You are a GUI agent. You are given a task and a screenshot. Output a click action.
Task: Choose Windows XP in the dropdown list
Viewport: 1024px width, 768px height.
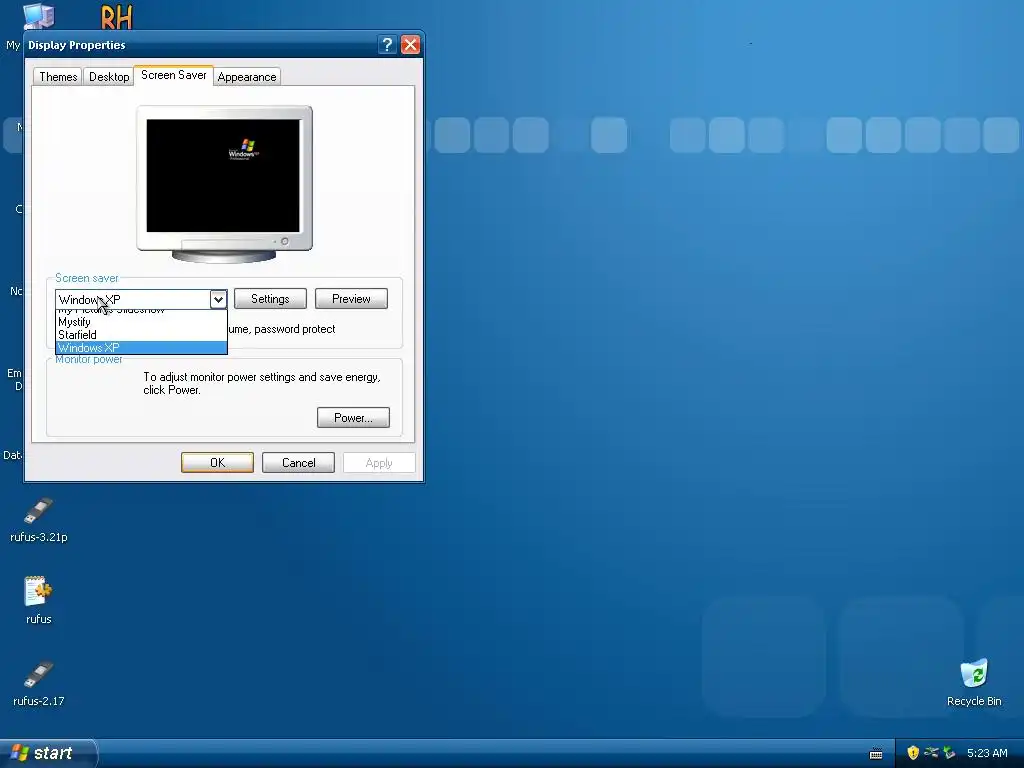(141, 348)
